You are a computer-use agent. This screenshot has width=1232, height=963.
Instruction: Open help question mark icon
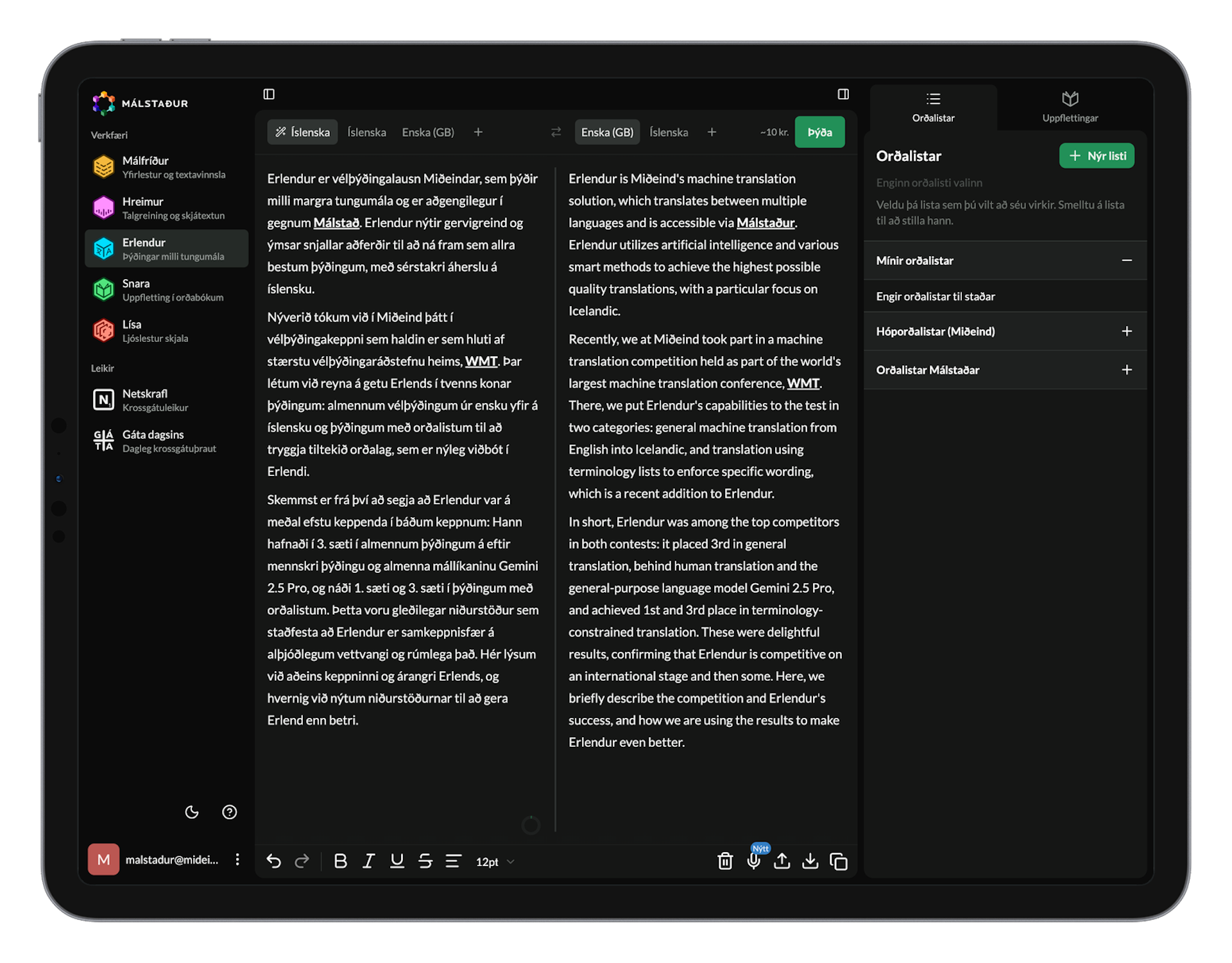[229, 812]
